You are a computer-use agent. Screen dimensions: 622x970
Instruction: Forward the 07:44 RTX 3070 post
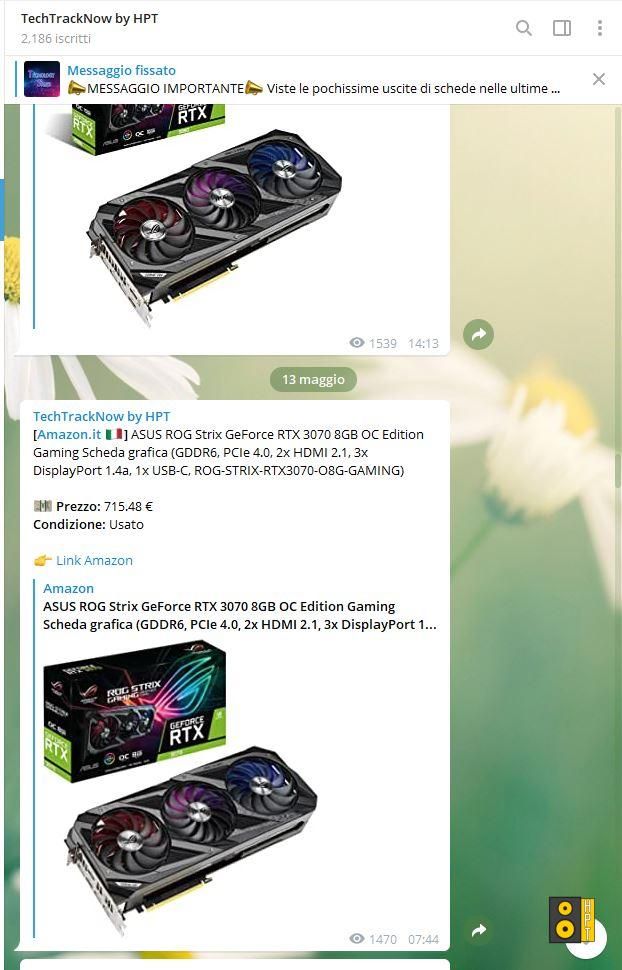pos(478,930)
